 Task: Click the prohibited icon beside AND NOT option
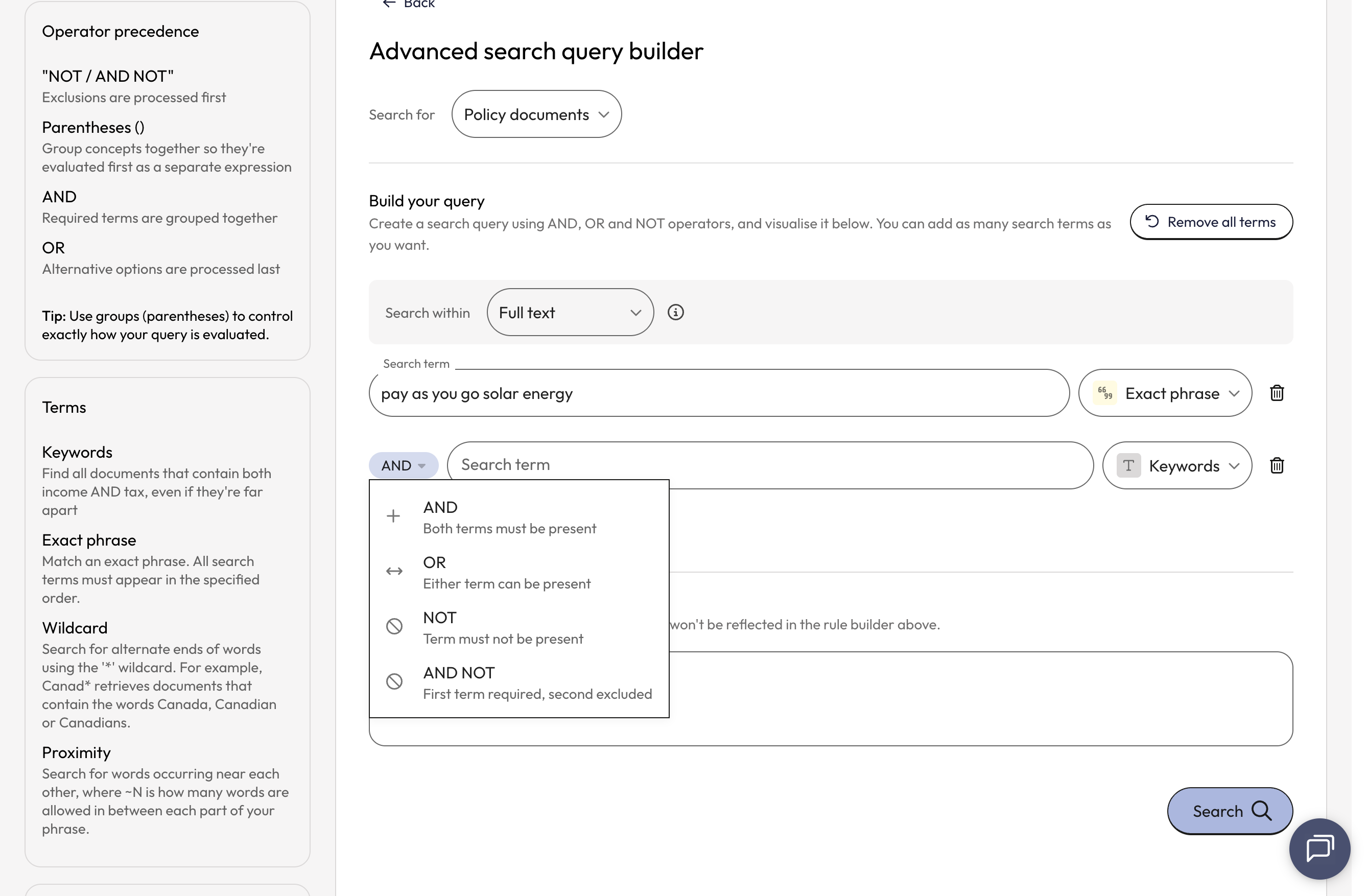(394, 681)
